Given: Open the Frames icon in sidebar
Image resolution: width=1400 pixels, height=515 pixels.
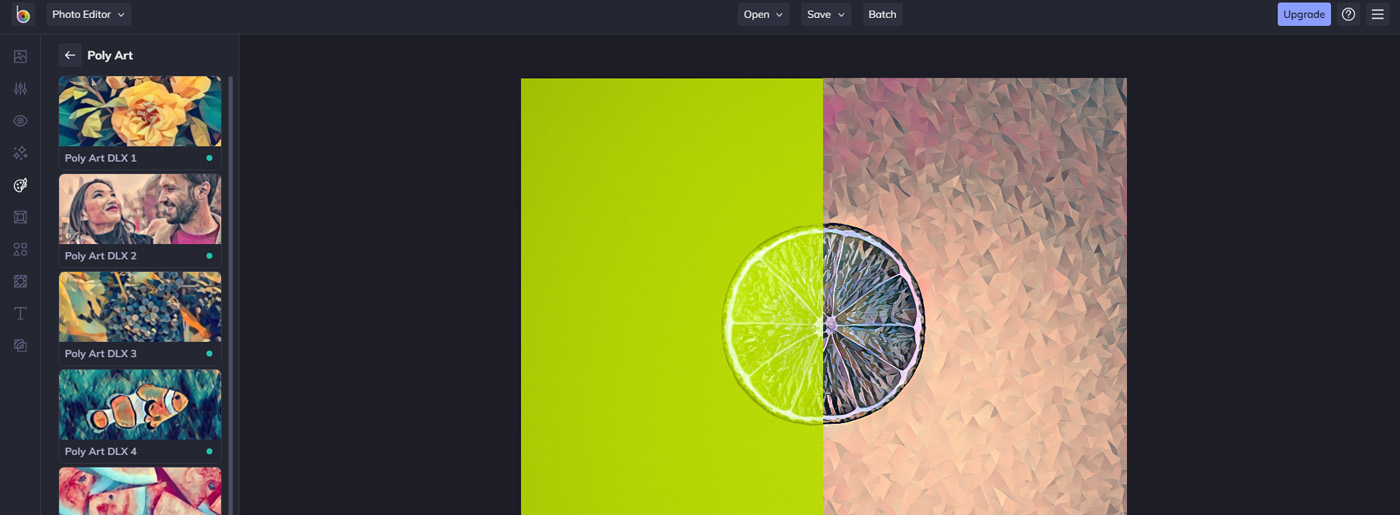Looking at the screenshot, I should (20, 217).
